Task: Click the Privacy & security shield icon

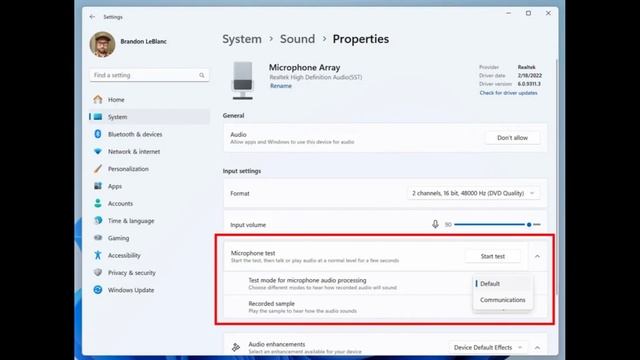Action: pyautogui.click(x=98, y=272)
